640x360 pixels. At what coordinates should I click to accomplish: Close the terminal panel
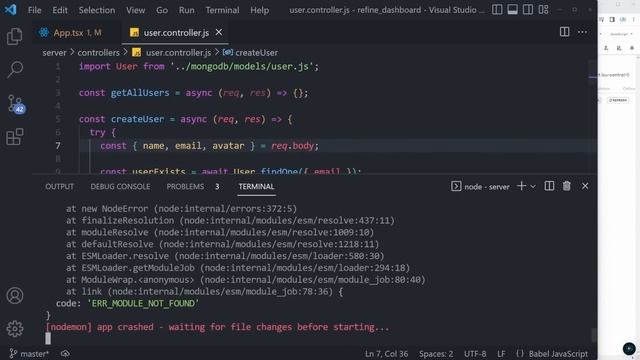[585, 186]
